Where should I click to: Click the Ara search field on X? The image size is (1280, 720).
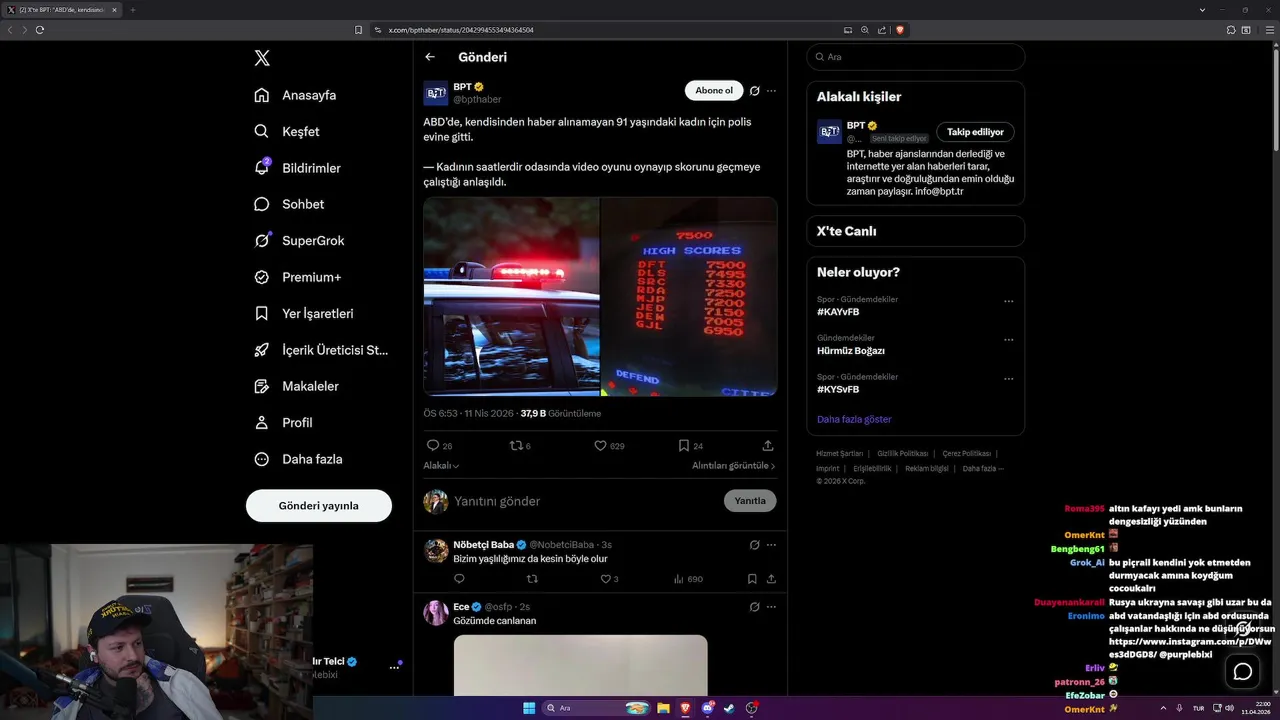916,57
